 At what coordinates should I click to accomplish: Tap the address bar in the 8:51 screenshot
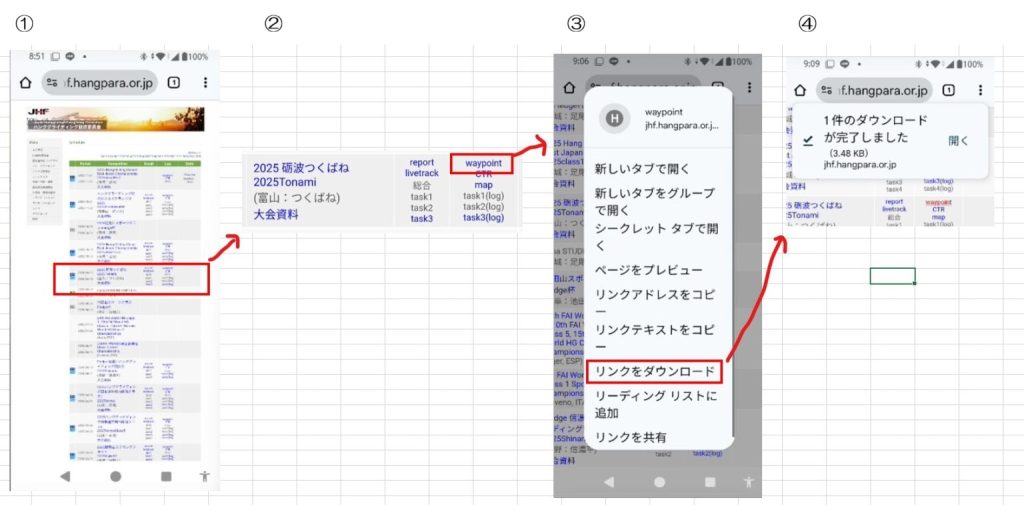tap(98, 83)
